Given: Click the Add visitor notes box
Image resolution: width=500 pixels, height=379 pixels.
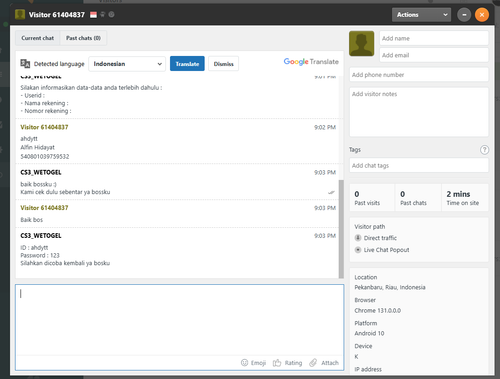Looking at the screenshot, I should pos(419,112).
